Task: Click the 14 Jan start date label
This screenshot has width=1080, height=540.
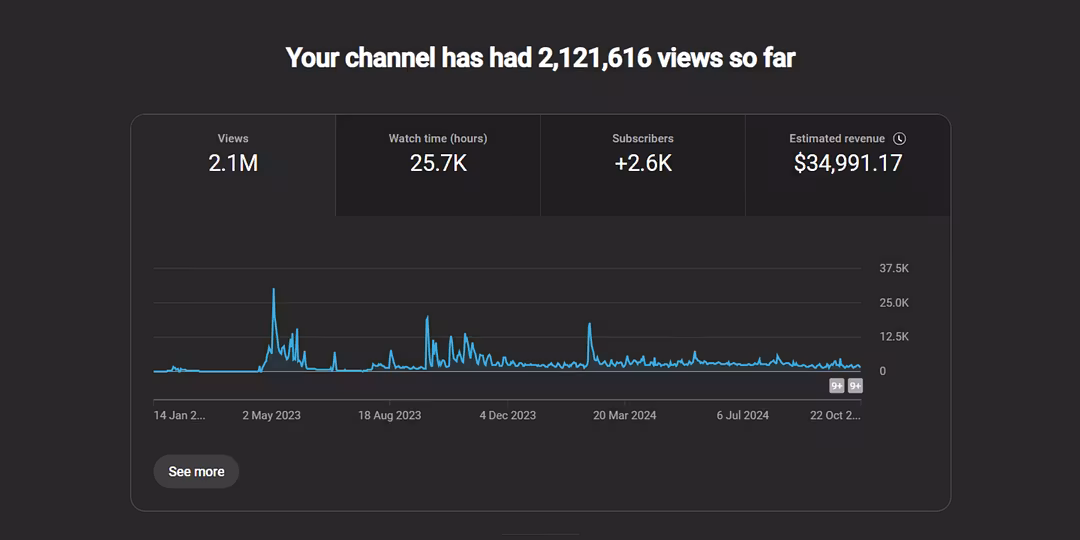Action: [x=179, y=415]
